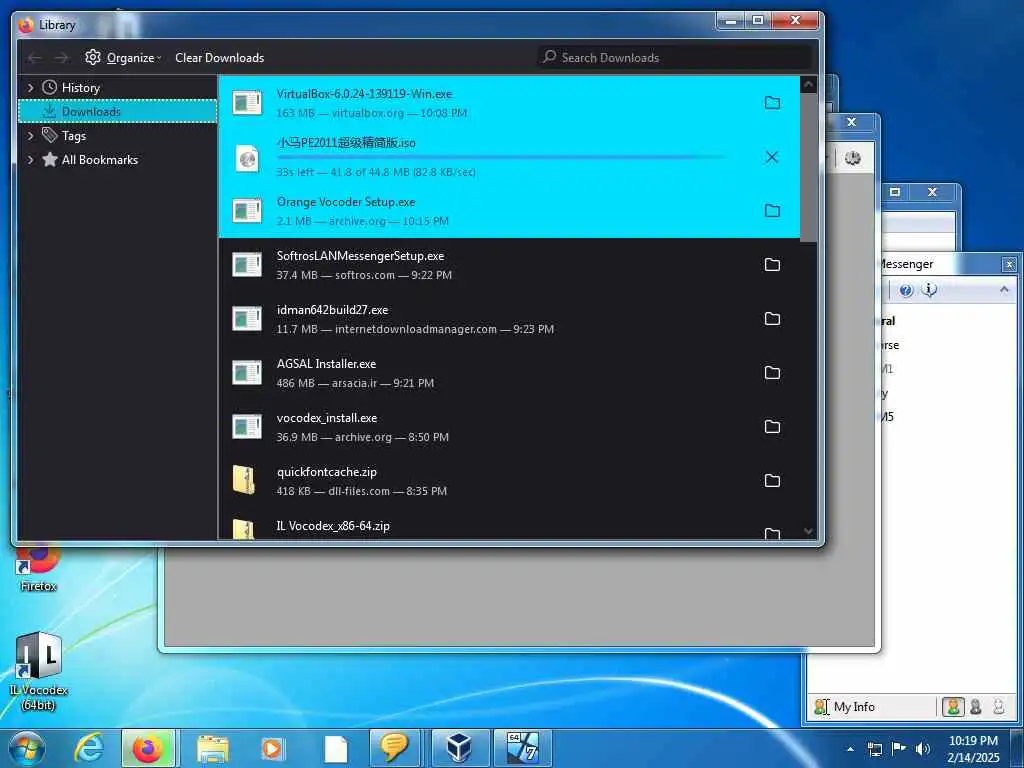This screenshot has width=1024, height=768.
Task: Click the iso disc file icon
Action: coord(247,157)
